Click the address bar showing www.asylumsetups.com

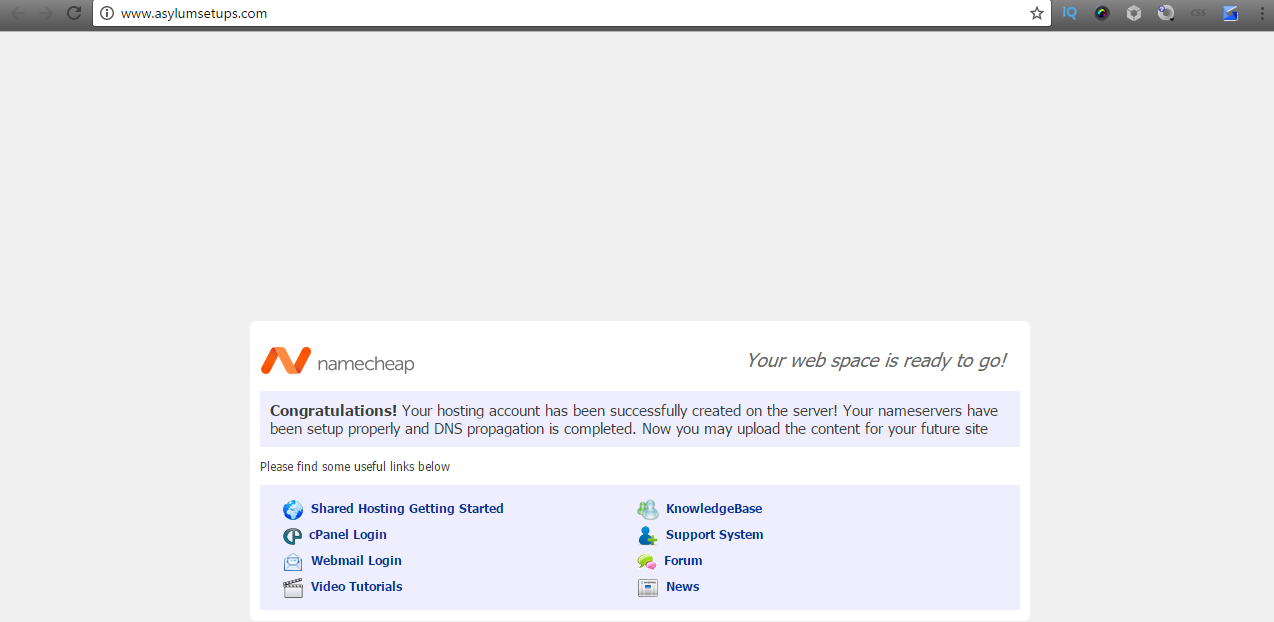pyautogui.click(x=570, y=13)
